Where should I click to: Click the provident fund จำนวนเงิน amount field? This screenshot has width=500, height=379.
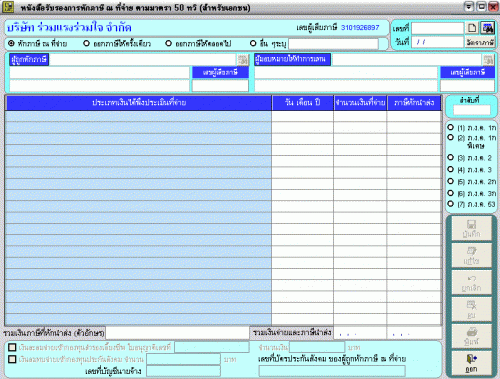coord(317,347)
